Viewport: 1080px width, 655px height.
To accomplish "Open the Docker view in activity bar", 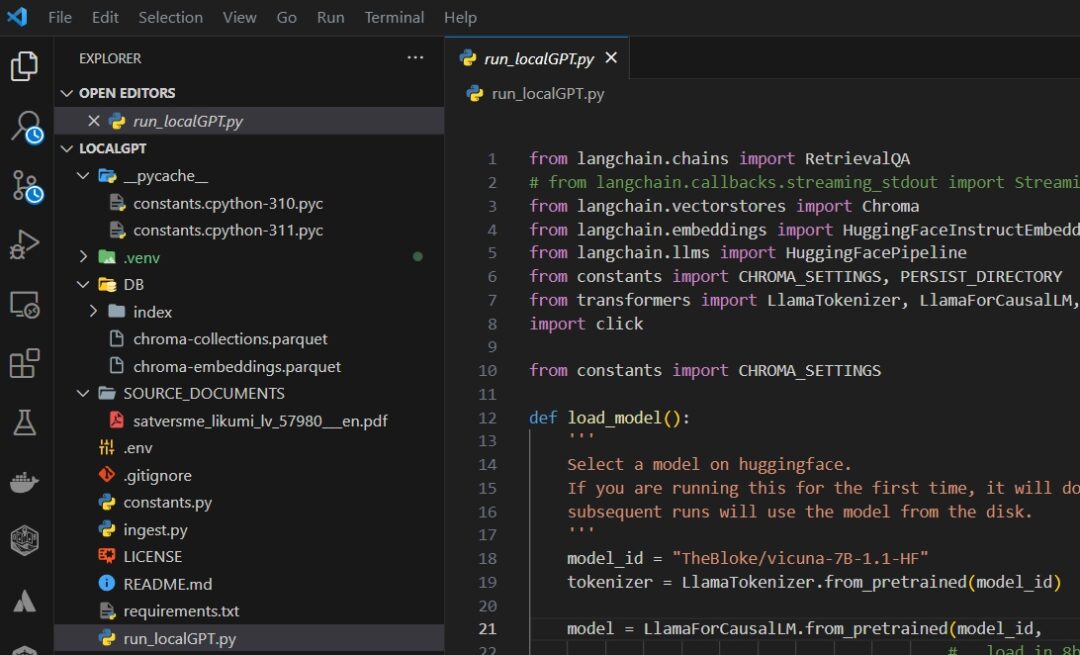I will tap(25, 482).
